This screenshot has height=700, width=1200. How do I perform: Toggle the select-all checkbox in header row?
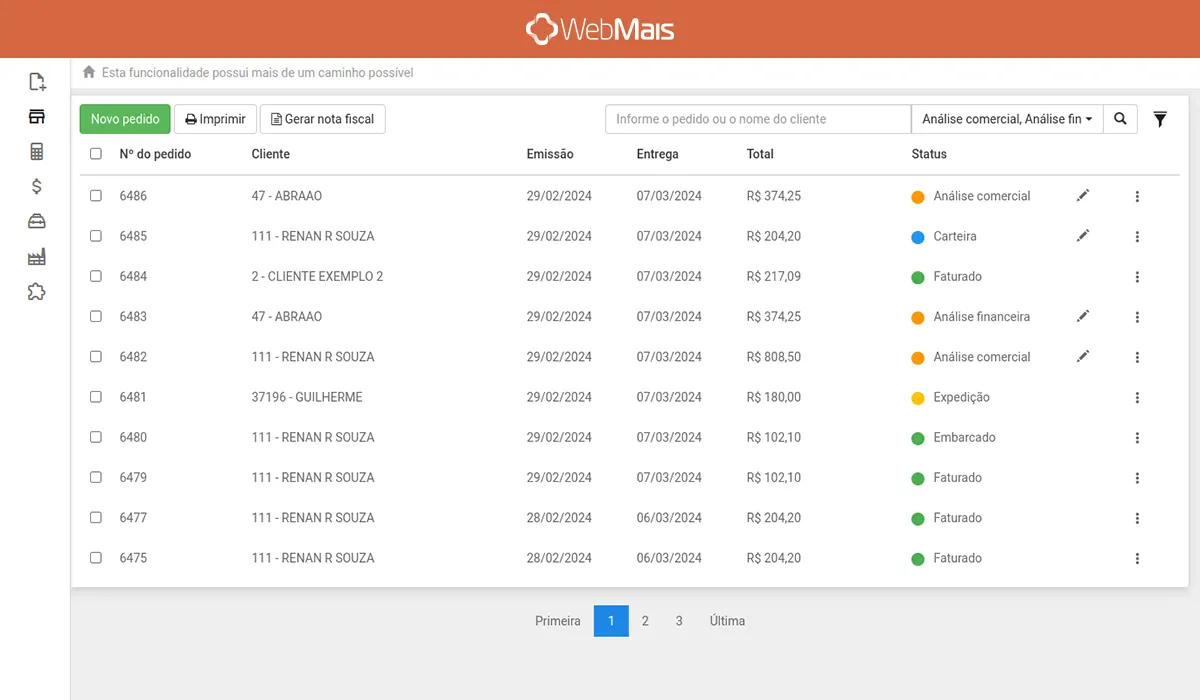[x=95, y=154]
